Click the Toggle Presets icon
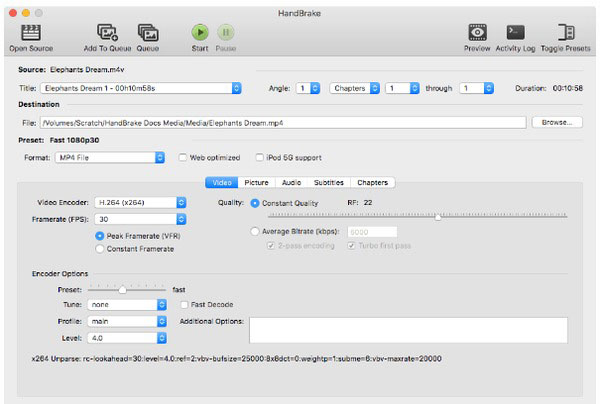Viewport: 600px width, 404px height. tap(566, 33)
